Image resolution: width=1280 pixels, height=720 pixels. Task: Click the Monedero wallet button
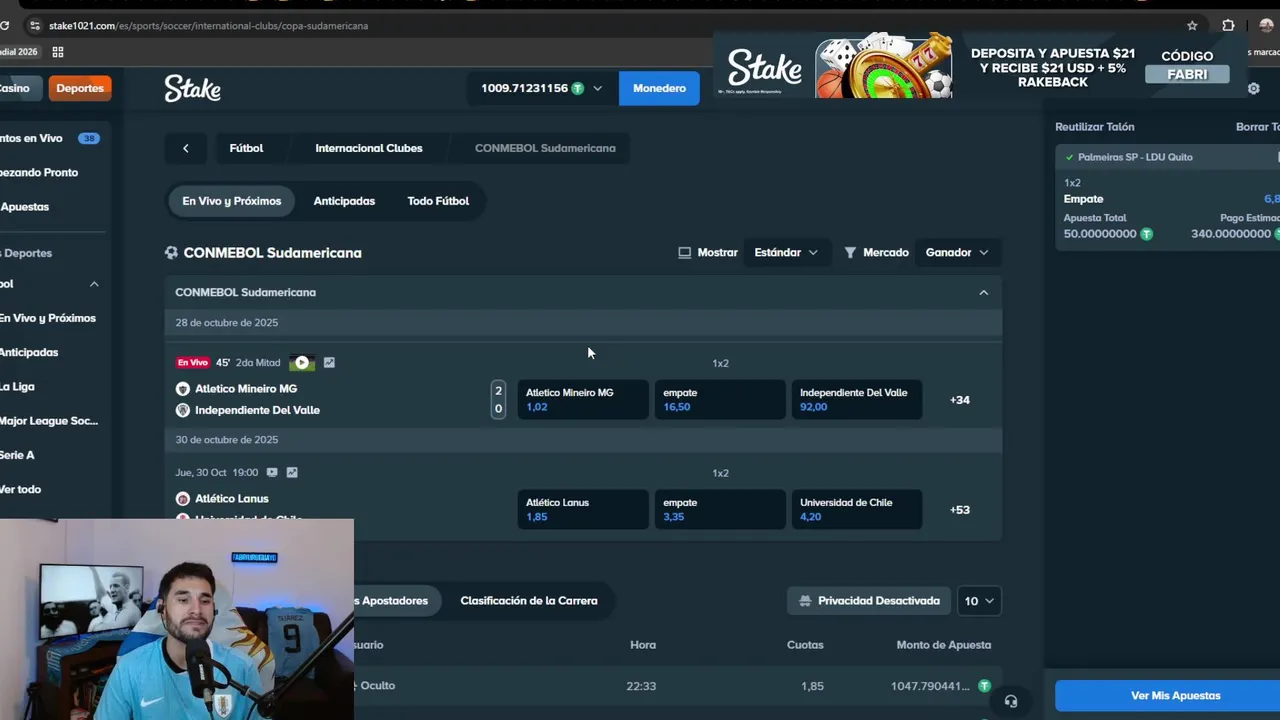click(x=659, y=88)
